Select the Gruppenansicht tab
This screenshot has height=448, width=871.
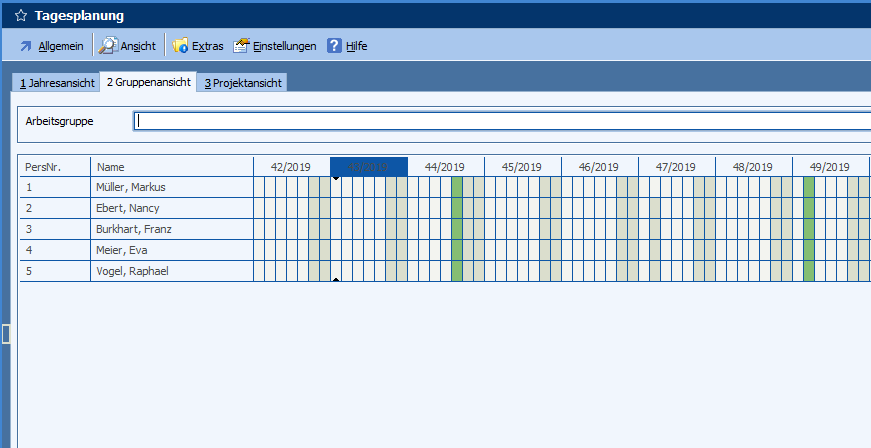(x=148, y=83)
